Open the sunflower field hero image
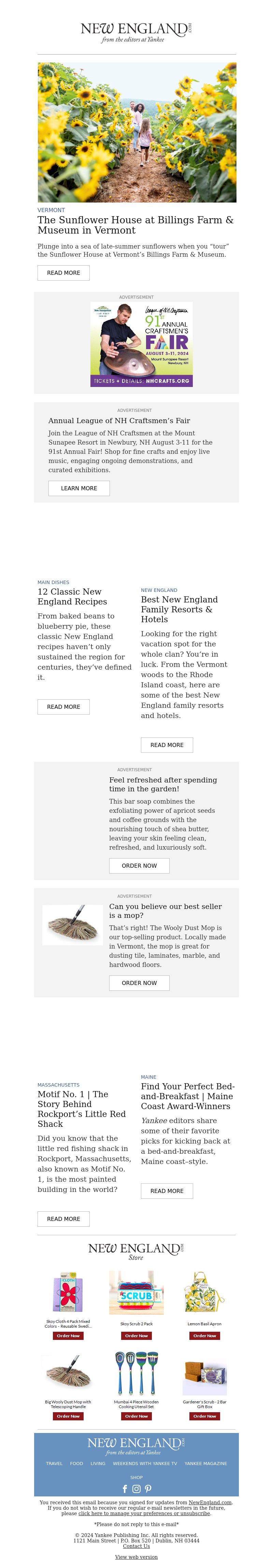273x1568 pixels. pyautogui.click(x=136, y=132)
